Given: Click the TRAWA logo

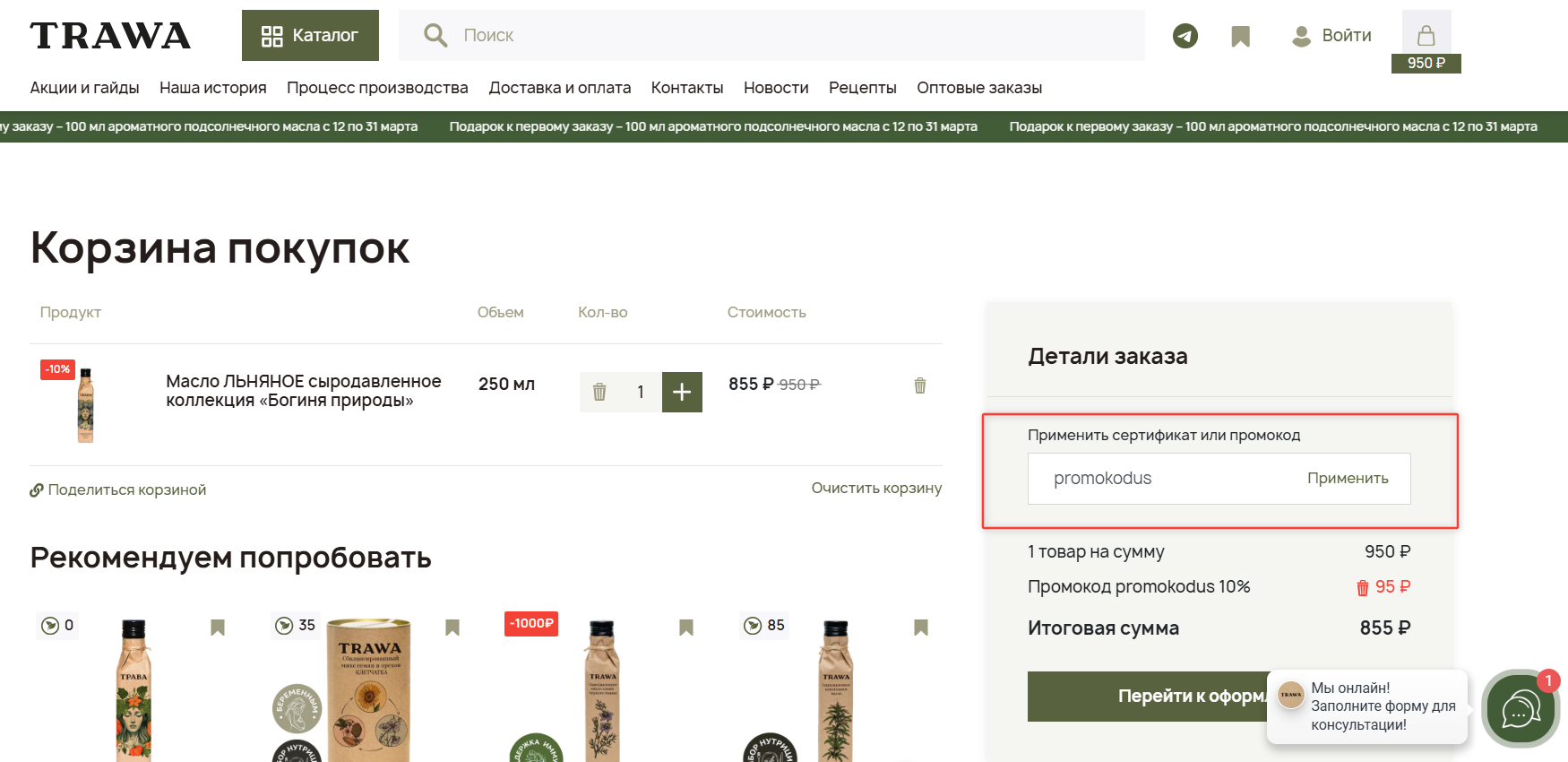Looking at the screenshot, I should click(x=110, y=36).
